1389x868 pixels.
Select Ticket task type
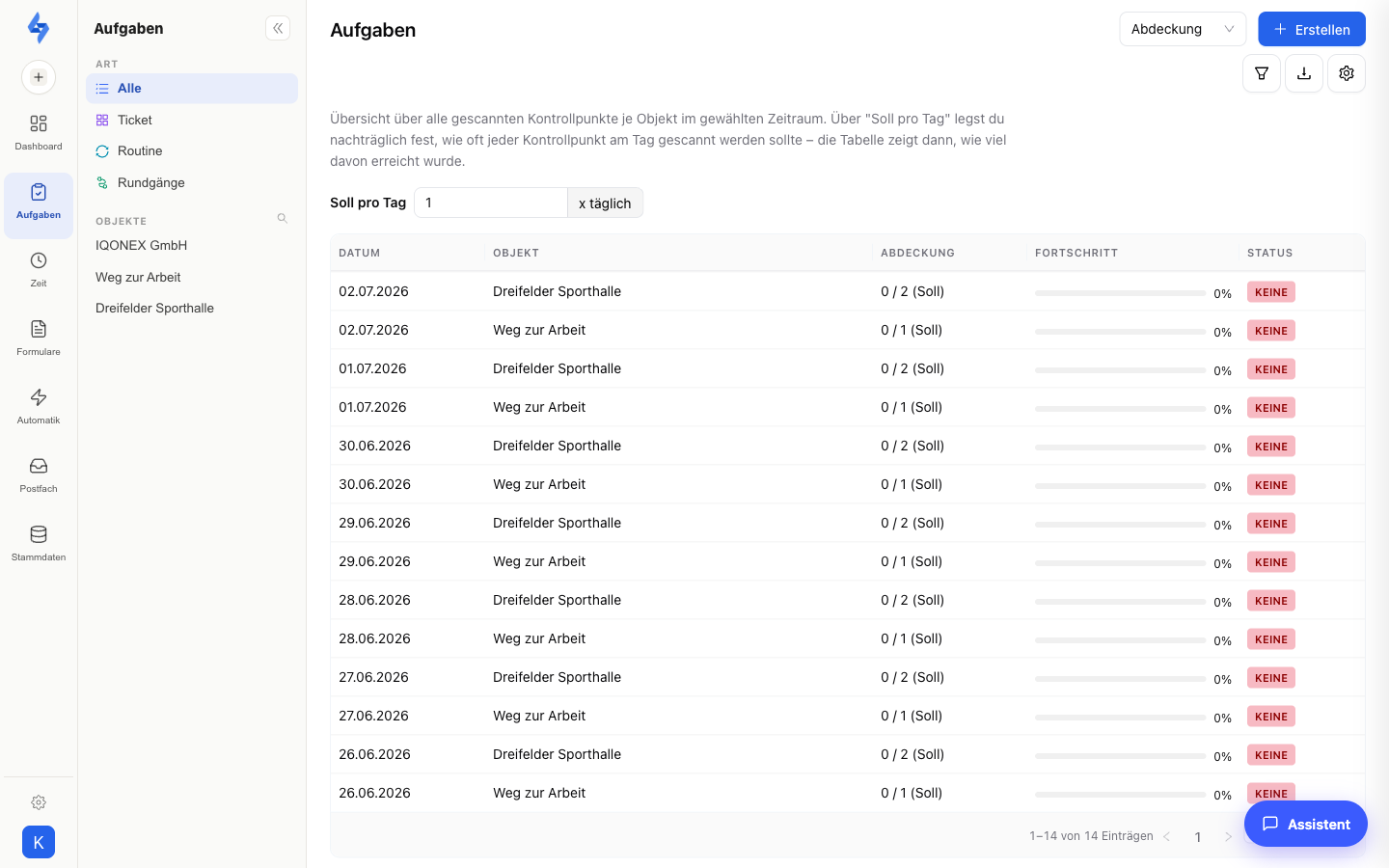tap(192, 120)
